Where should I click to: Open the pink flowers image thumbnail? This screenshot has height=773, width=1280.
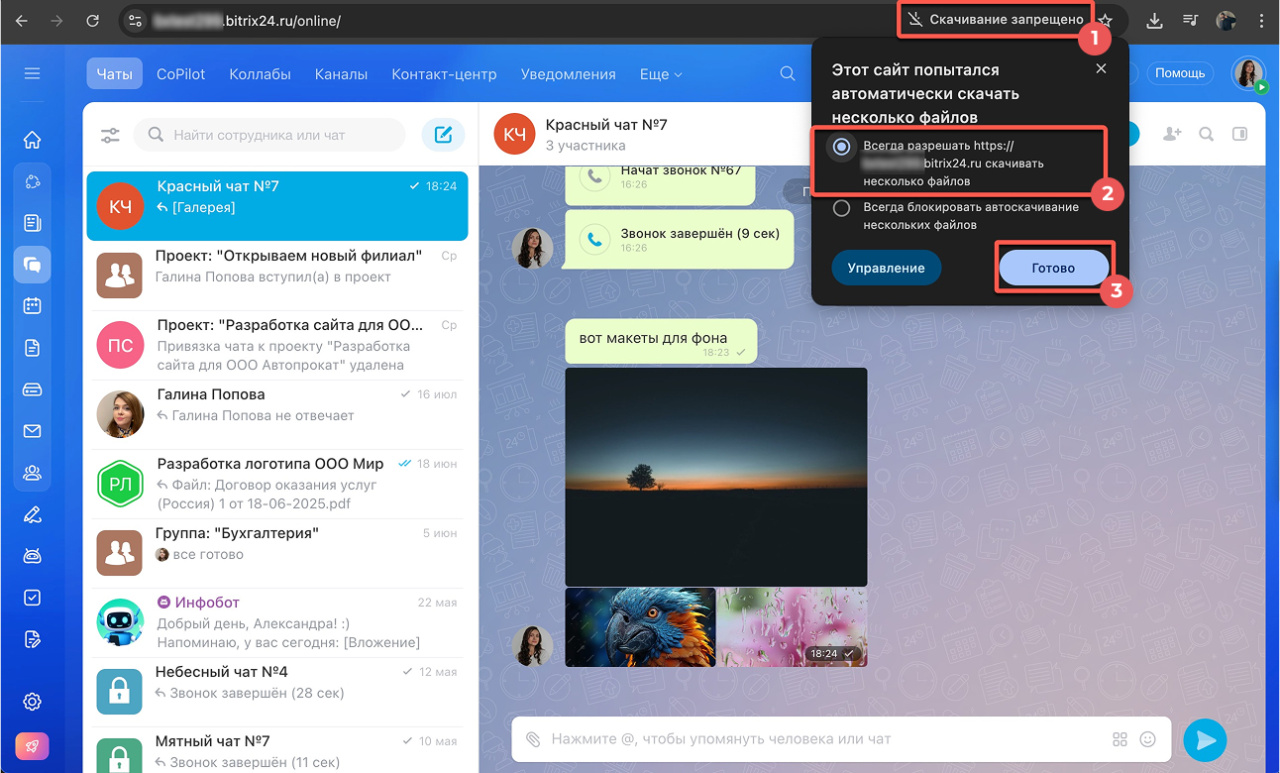[792, 627]
